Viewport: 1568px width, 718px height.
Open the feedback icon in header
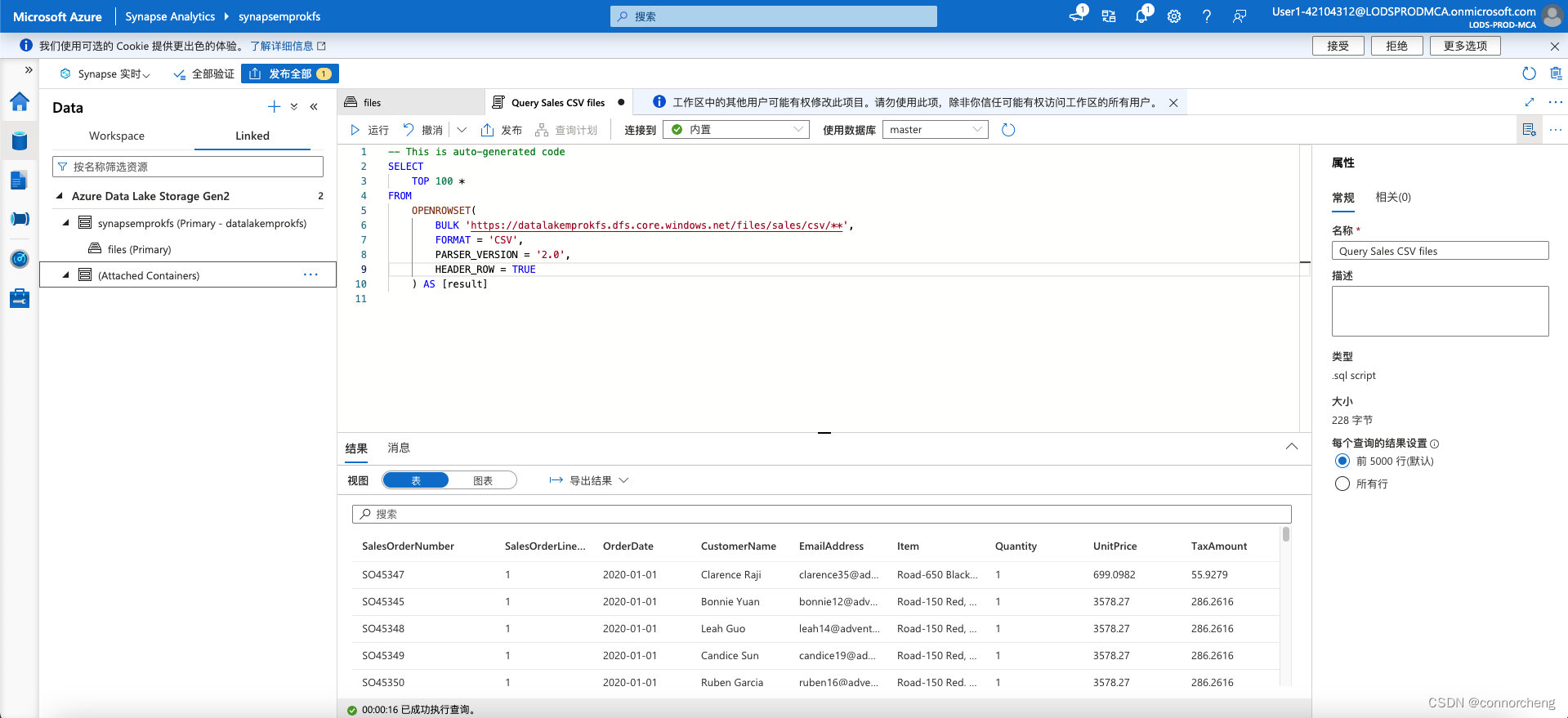click(x=1240, y=16)
